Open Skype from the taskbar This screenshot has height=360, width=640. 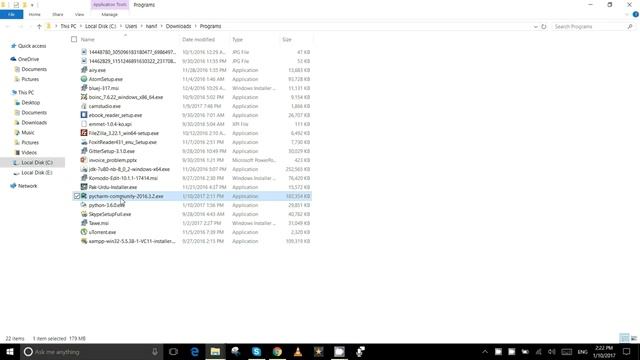(x=256, y=351)
